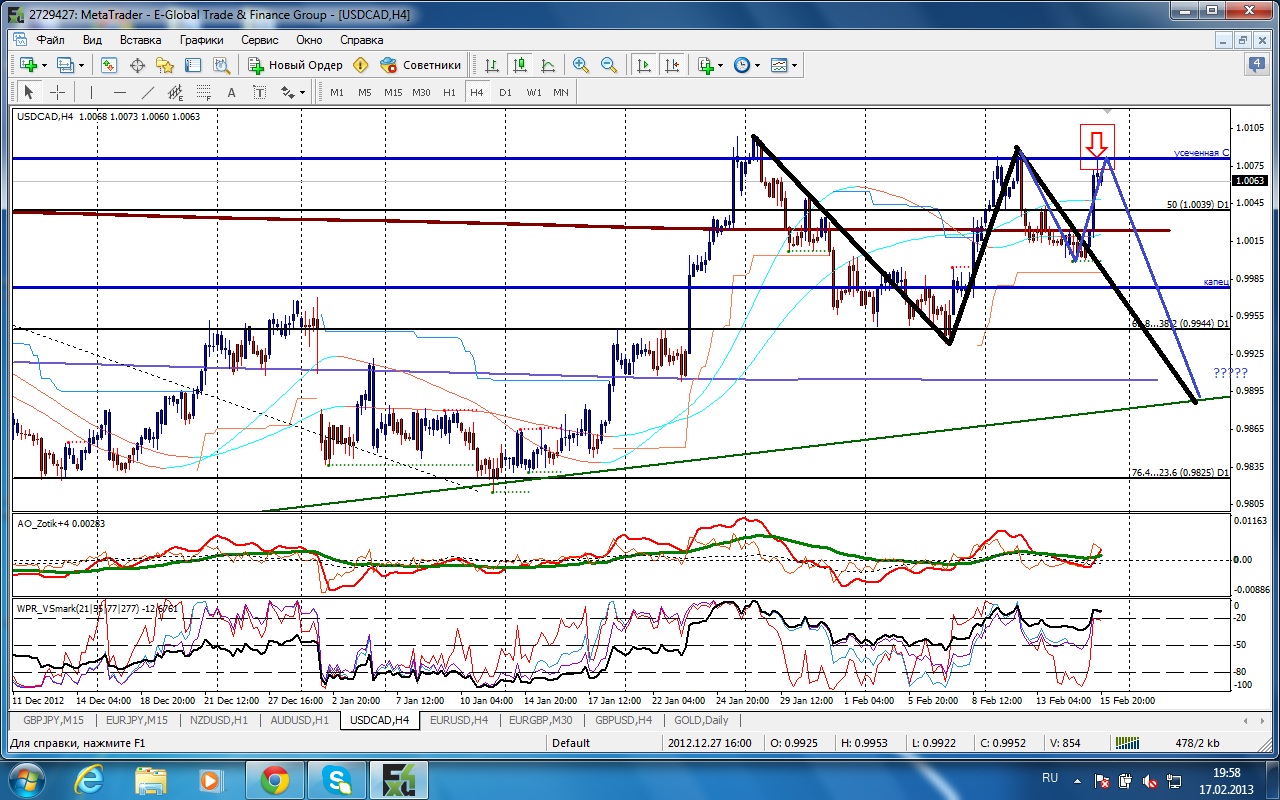1280x800 pixels.
Task: Select the Fibonacci retracement tool
Action: pyautogui.click(x=205, y=92)
